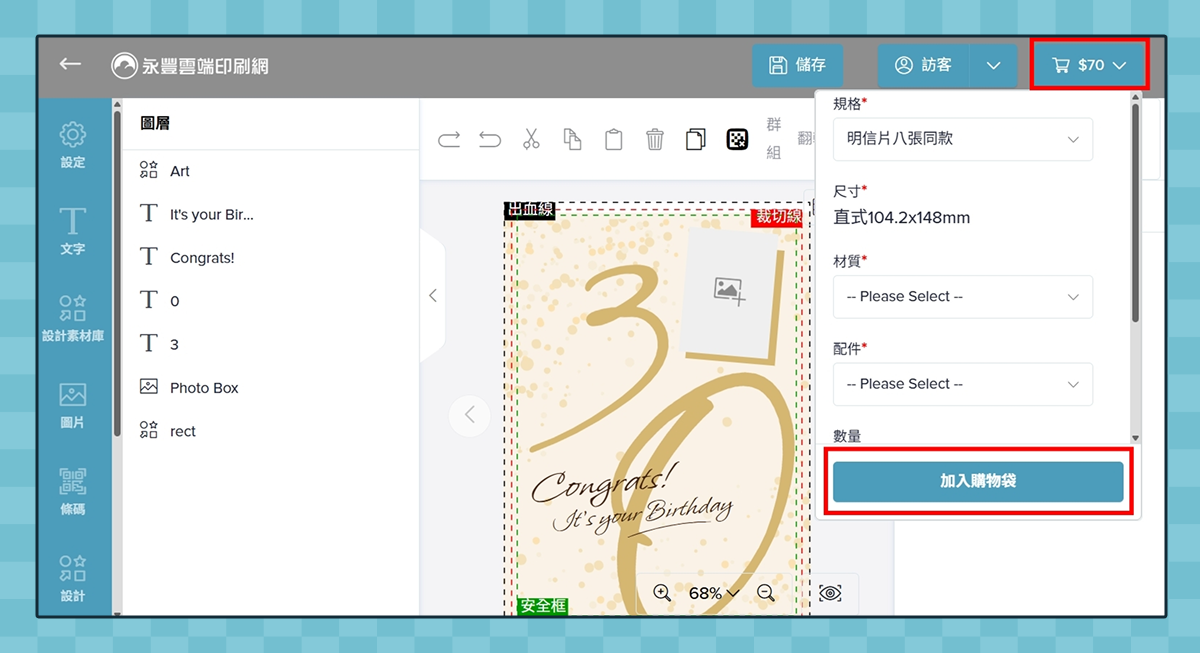Click the undo arrow icon
The image size is (1200, 653).
[x=490, y=139]
